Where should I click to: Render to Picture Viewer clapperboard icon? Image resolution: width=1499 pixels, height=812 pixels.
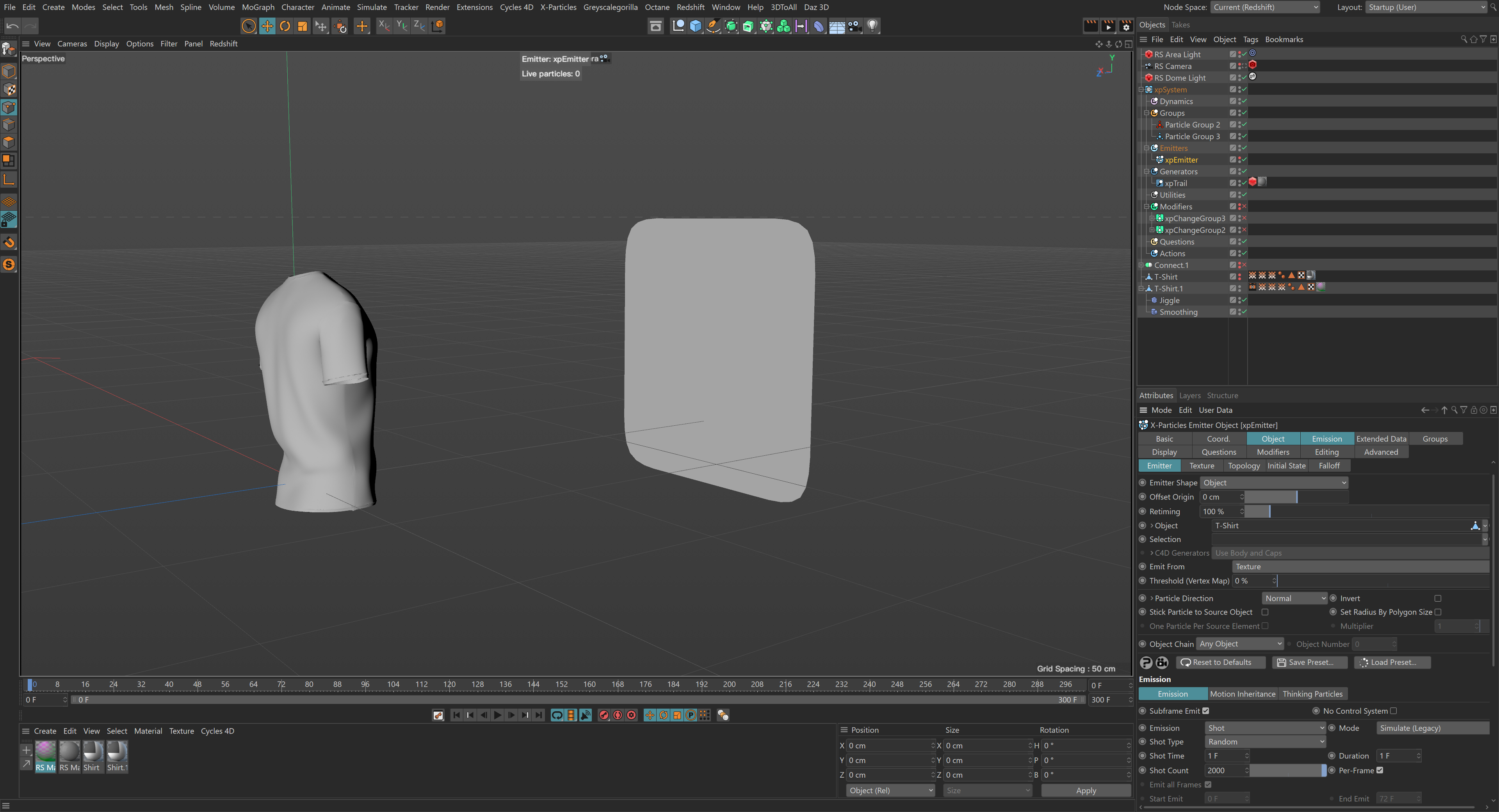click(x=1109, y=26)
